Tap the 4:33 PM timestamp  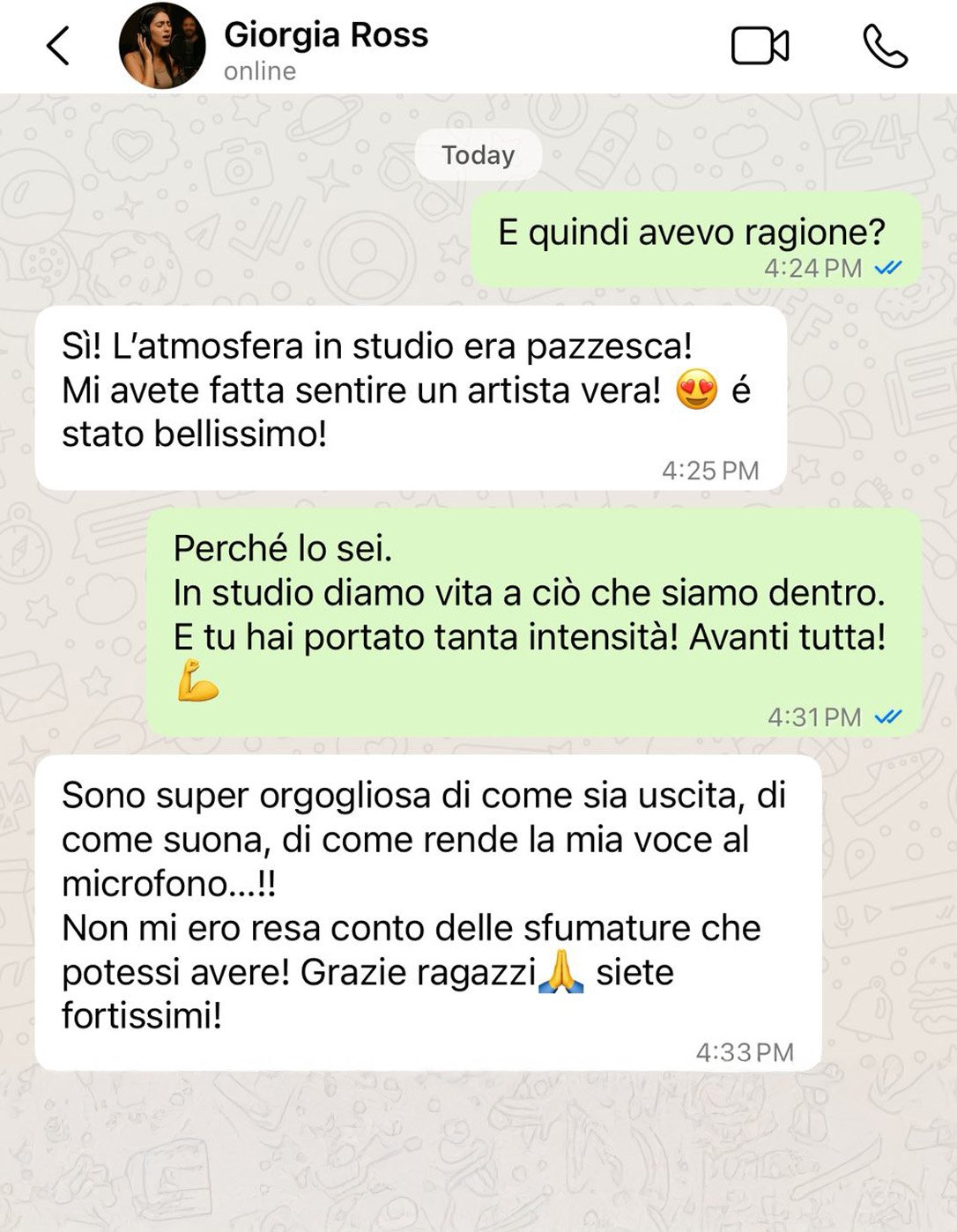746,1052
